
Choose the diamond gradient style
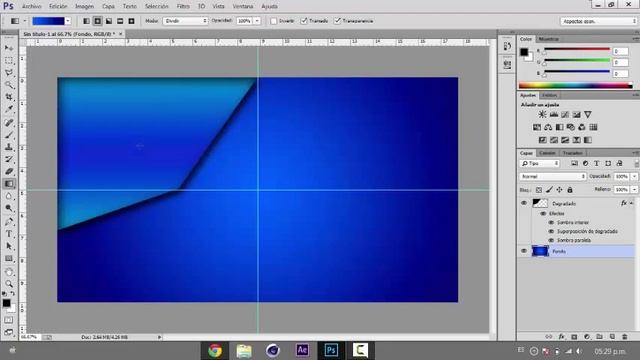(131, 21)
